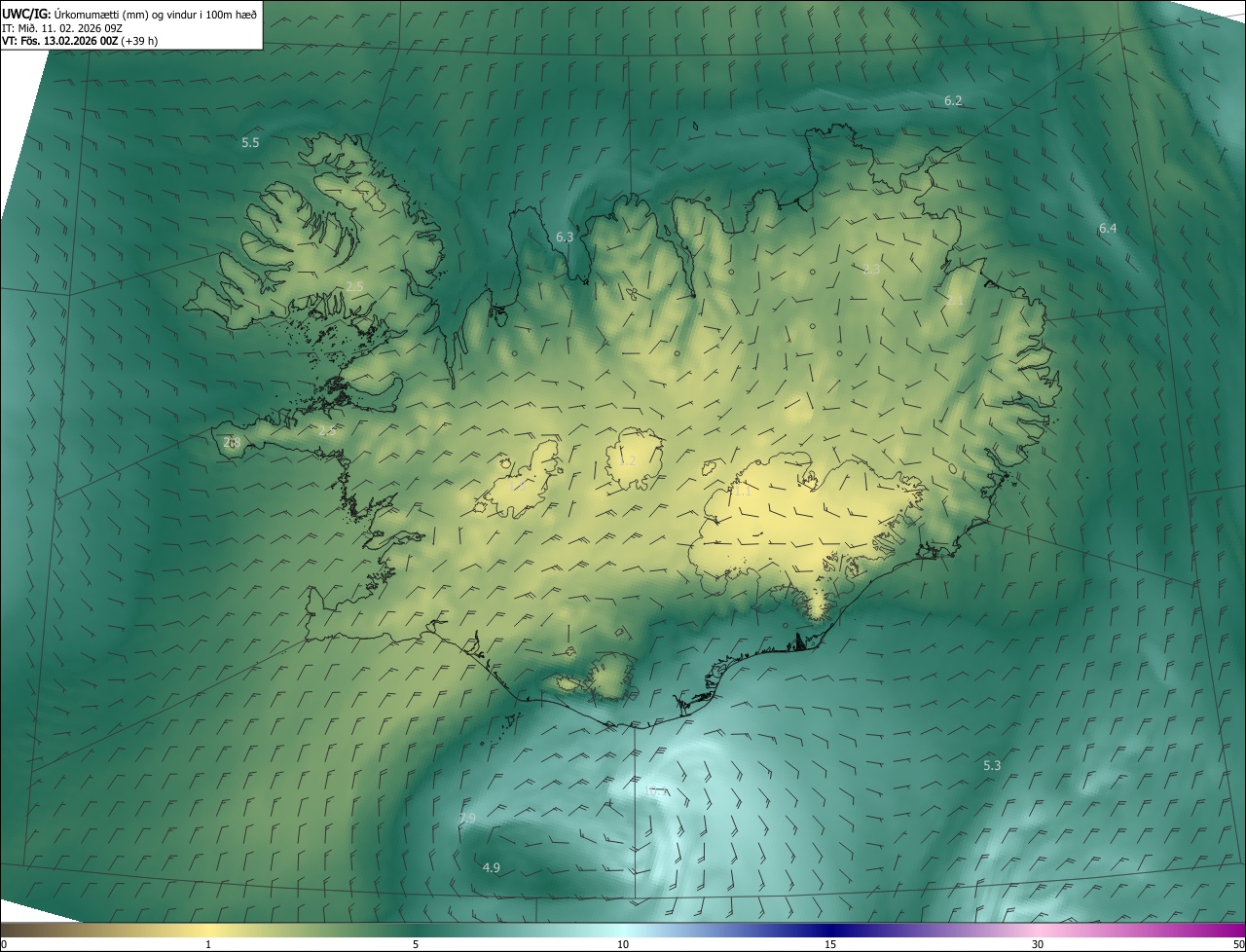1246x952 pixels.
Task: Click the 1.2 value label on Hofsjökull glacier
Action: tap(627, 461)
